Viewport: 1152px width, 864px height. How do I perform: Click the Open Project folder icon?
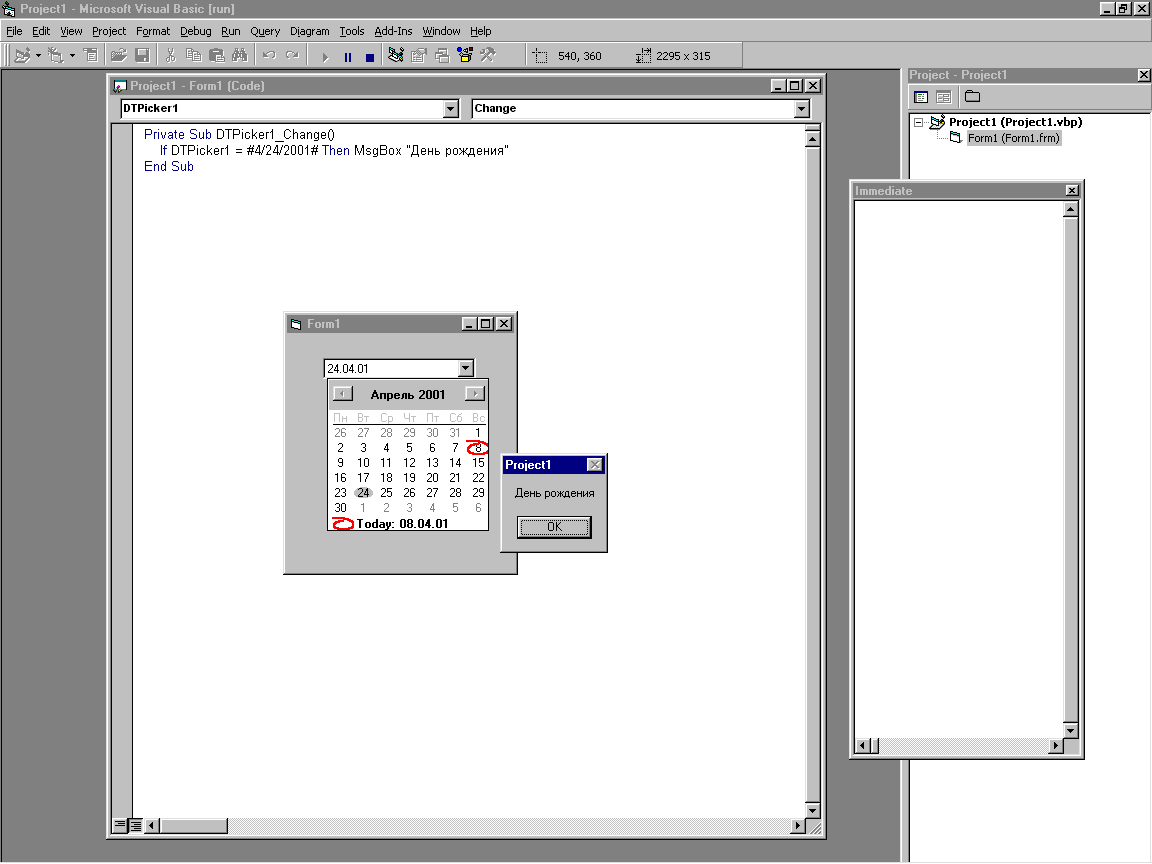118,56
